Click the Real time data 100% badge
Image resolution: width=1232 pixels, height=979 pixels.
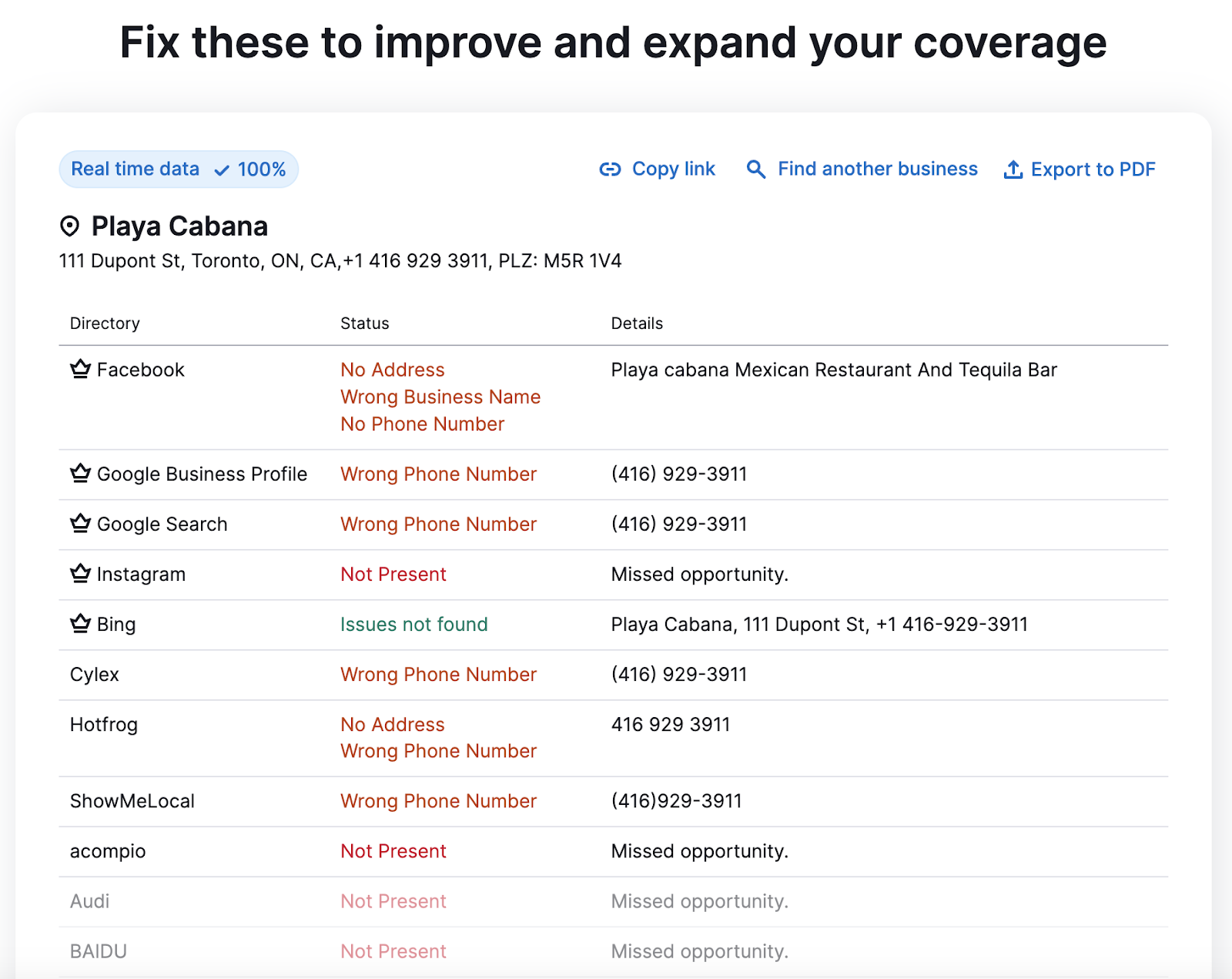(178, 169)
